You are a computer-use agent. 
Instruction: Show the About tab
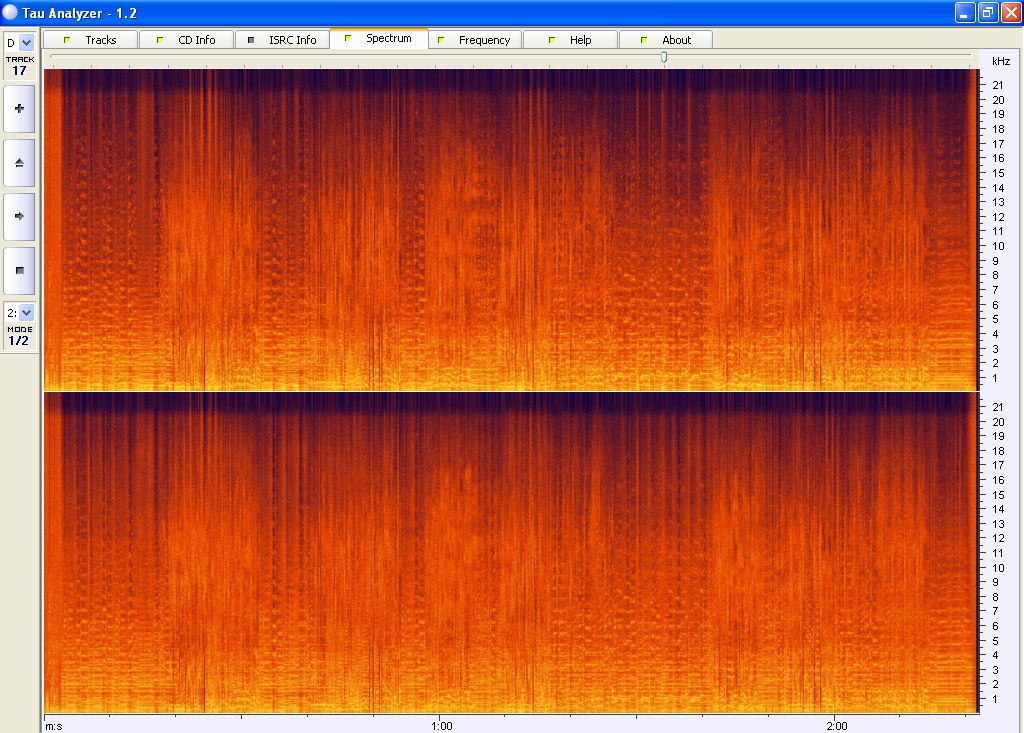click(x=676, y=40)
